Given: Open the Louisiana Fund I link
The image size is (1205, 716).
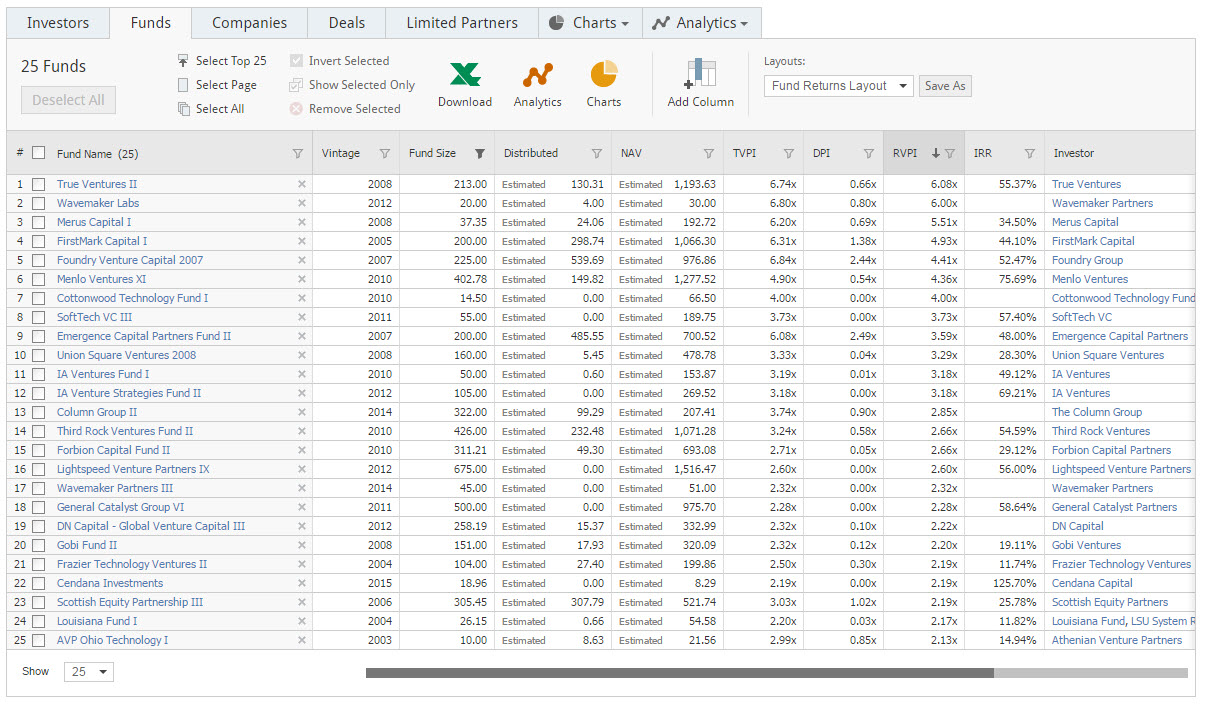Looking at the screenshot, I should click(x=97, y=622).
